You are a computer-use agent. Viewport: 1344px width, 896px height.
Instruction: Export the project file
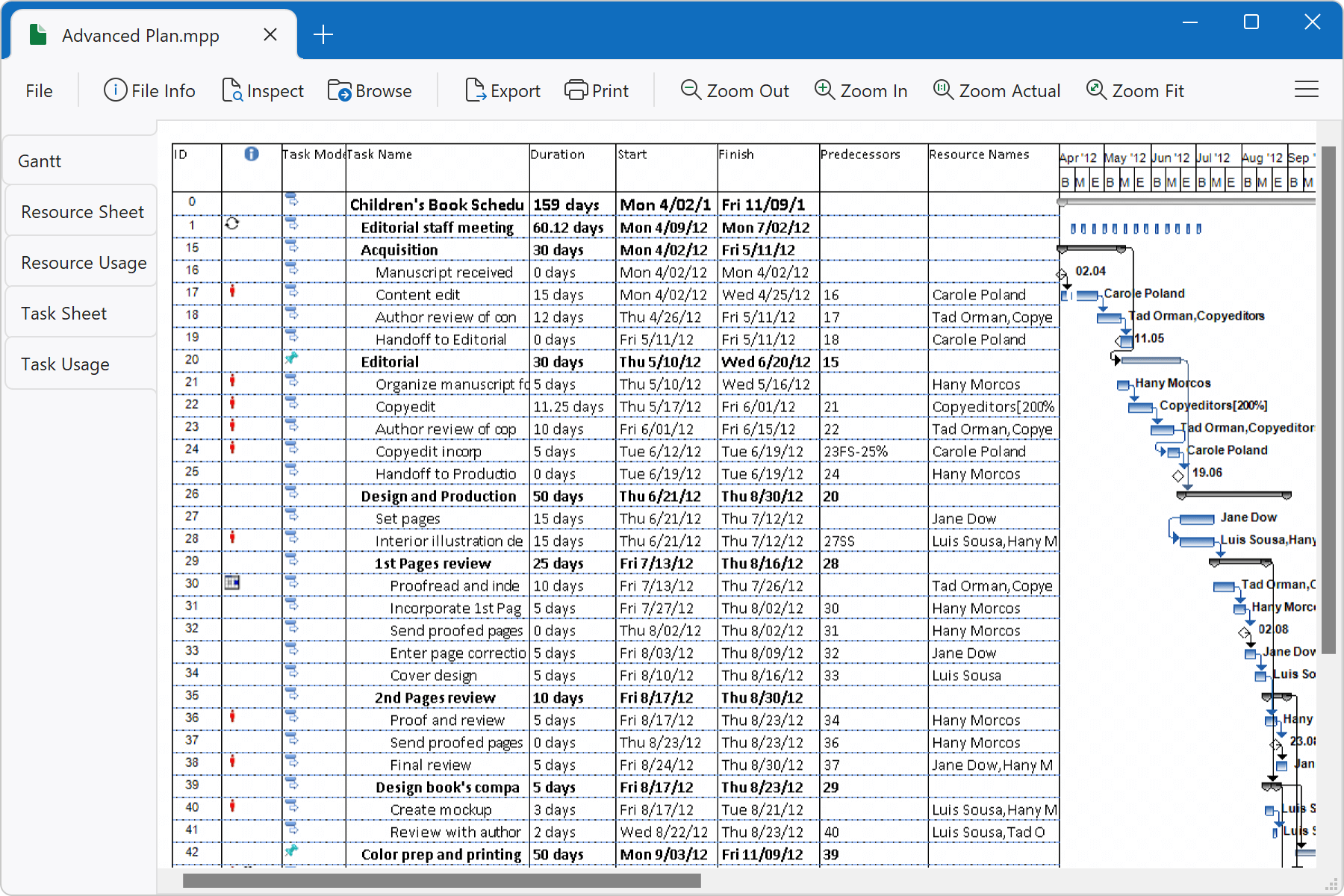[503, 90]
